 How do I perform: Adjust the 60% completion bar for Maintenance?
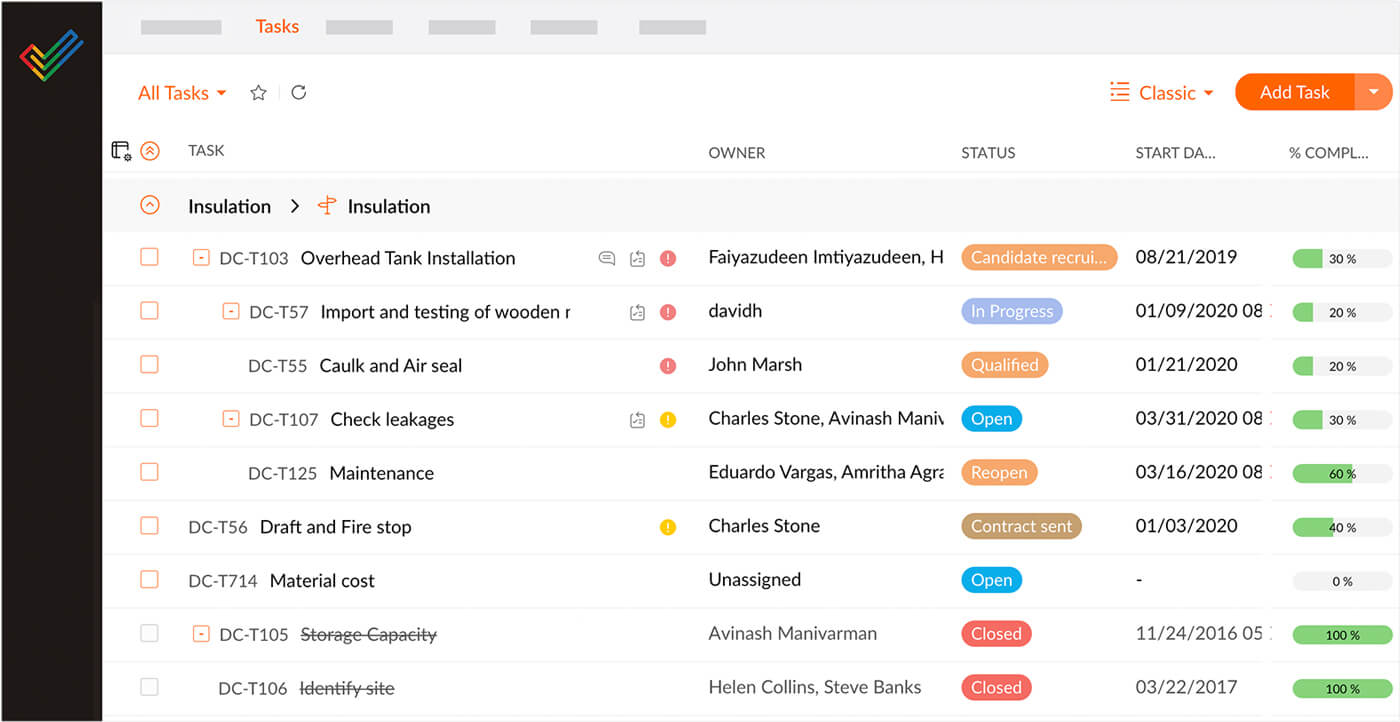coord(1341,474)
